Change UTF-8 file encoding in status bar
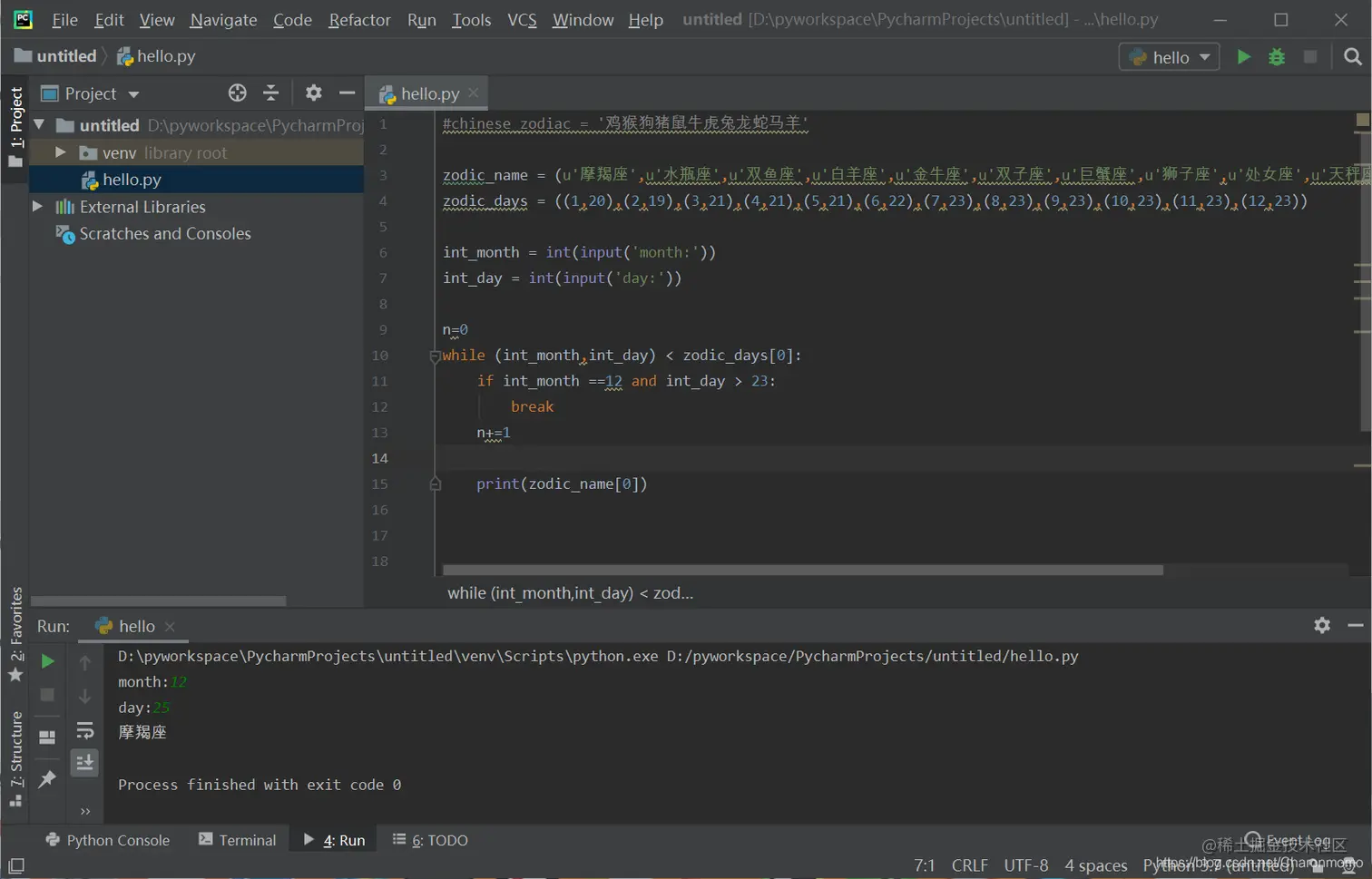This screenshot has width=1372, height=879. coord(1025,865)
